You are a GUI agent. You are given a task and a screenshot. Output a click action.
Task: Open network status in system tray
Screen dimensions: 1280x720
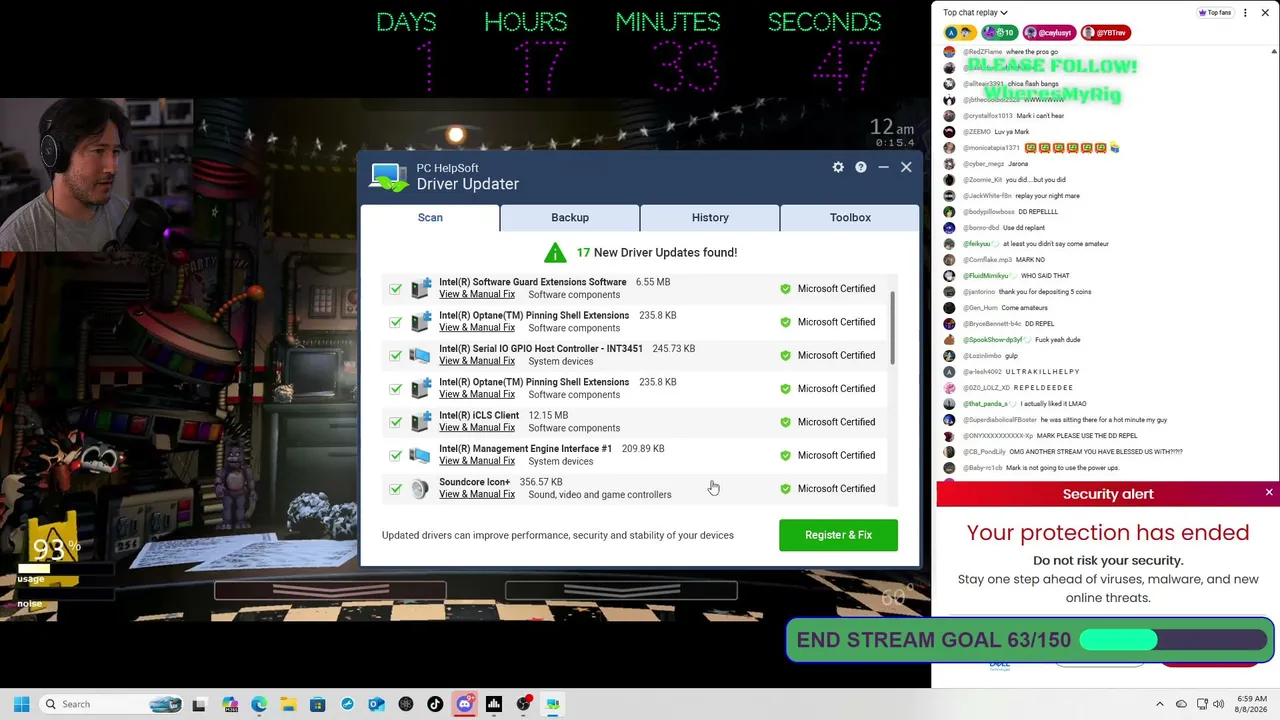[1201, 704]
